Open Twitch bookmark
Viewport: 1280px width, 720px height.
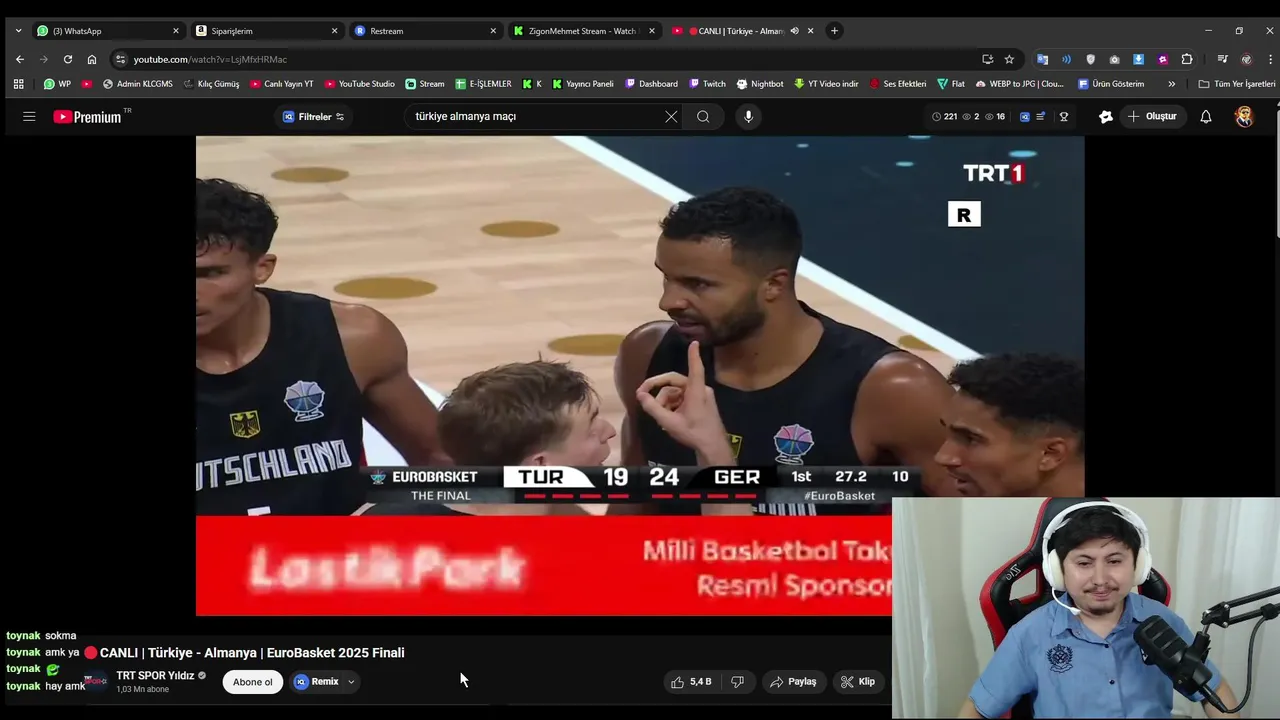[707, 84]
